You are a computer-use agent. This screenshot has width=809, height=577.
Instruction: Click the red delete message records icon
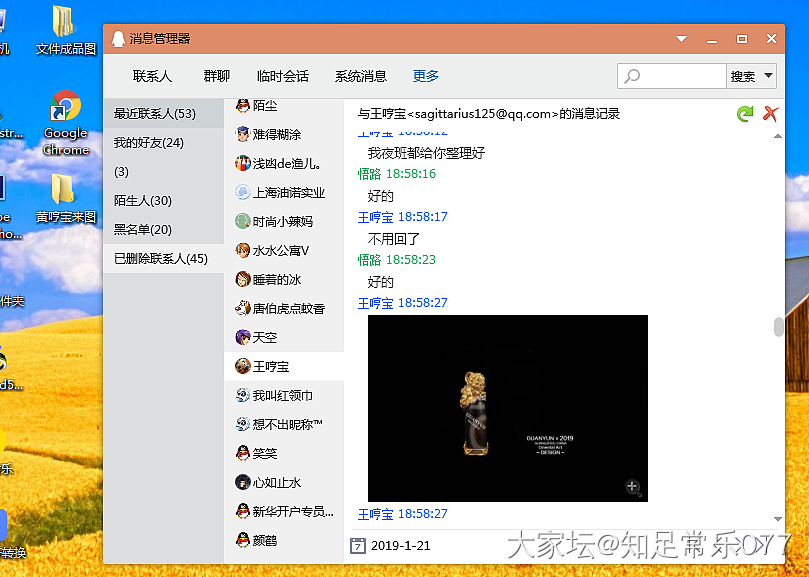(770, 114)
